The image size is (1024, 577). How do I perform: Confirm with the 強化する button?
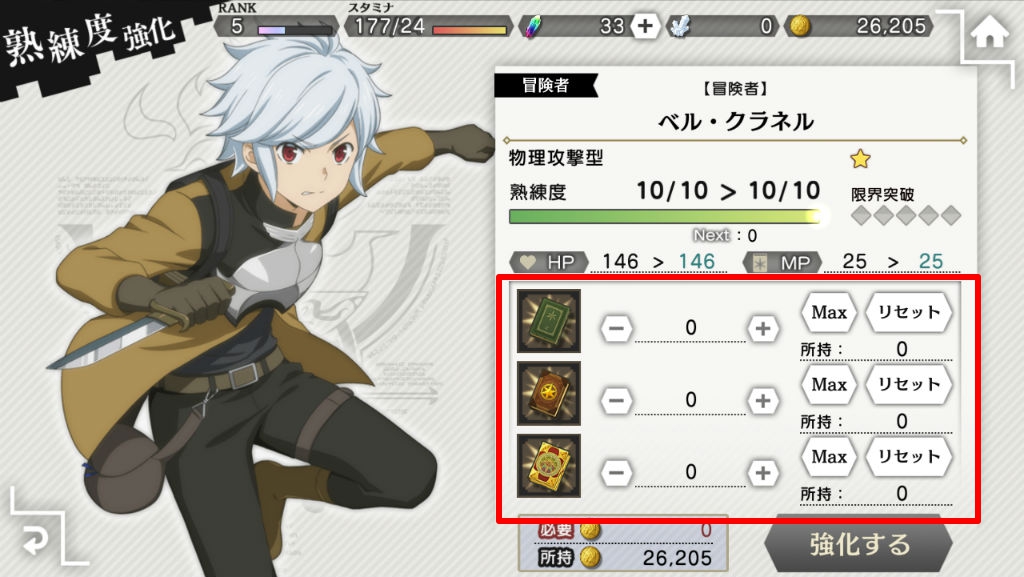pyautogui.click(x=858, y=544)
